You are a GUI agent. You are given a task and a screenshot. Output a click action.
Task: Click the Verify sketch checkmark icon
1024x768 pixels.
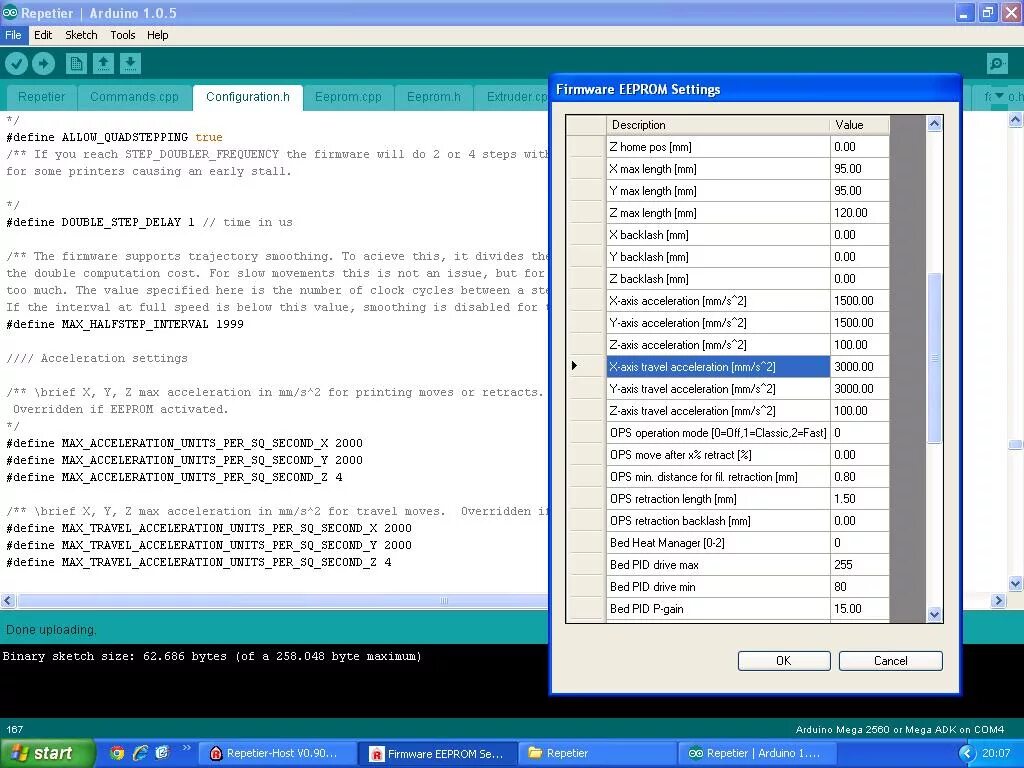coord(16,63)
